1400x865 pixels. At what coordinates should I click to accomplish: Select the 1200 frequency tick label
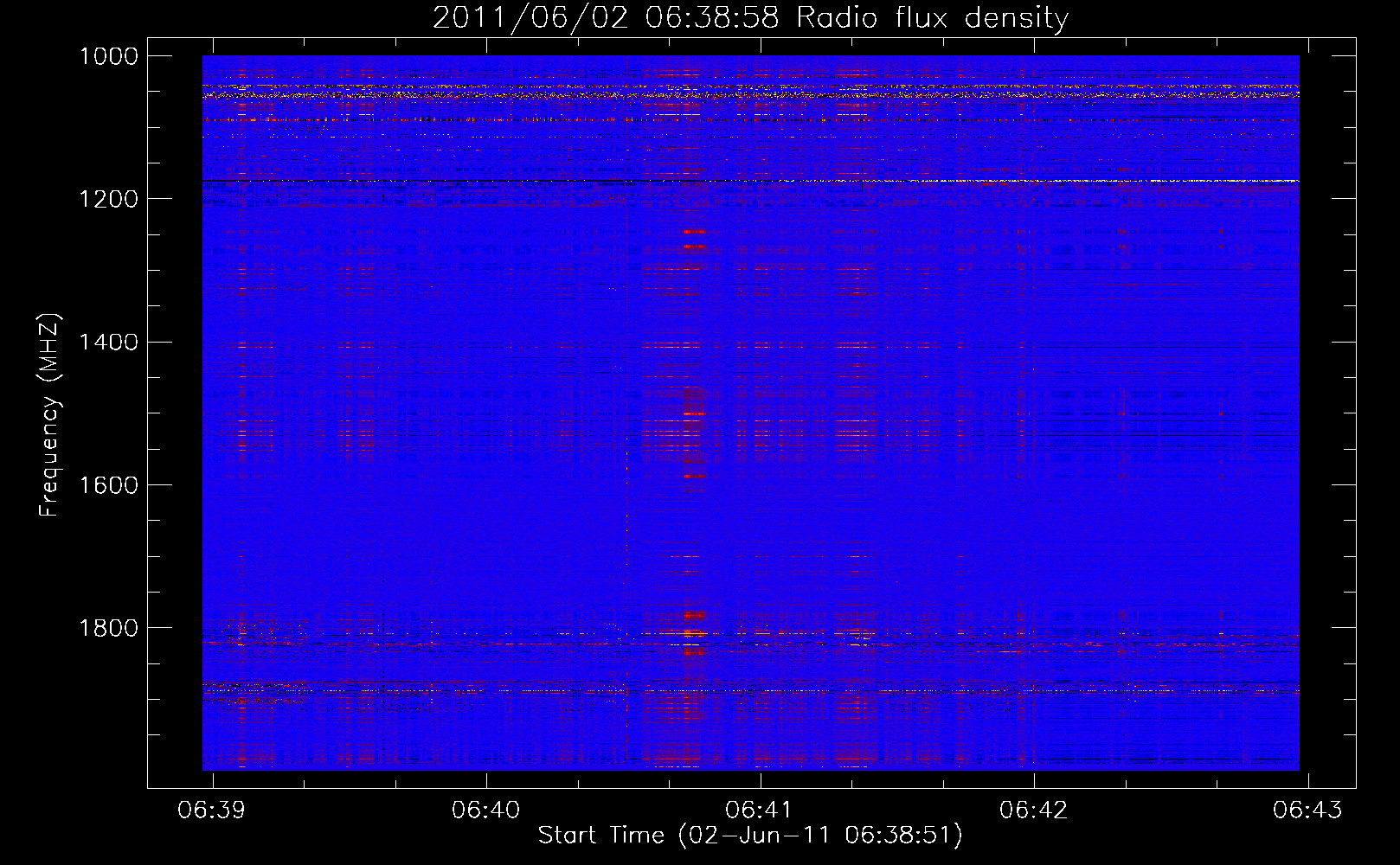click(x=109, y=199)
